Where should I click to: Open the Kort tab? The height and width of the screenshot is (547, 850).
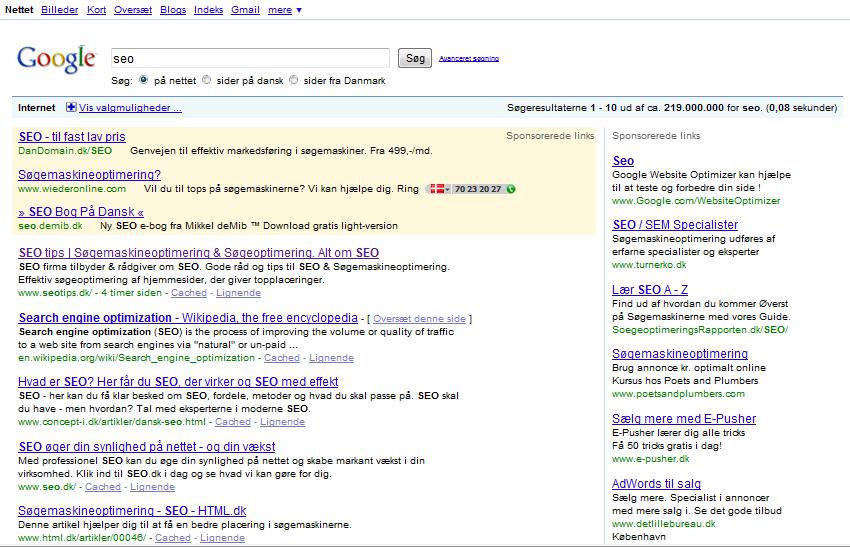tap(96, 10)
